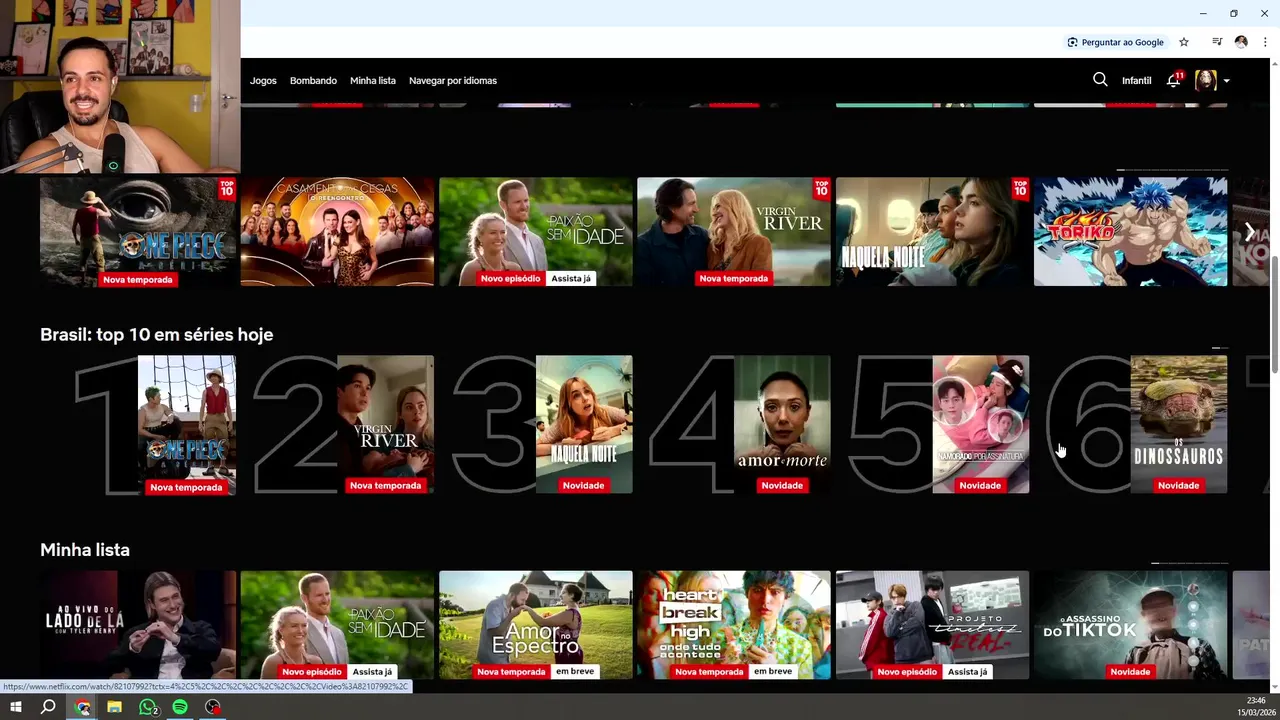The image size is (1280, 720).
Task: Click Assista já on Projeto Tirataz Real
Action: [x=967, y=672]
